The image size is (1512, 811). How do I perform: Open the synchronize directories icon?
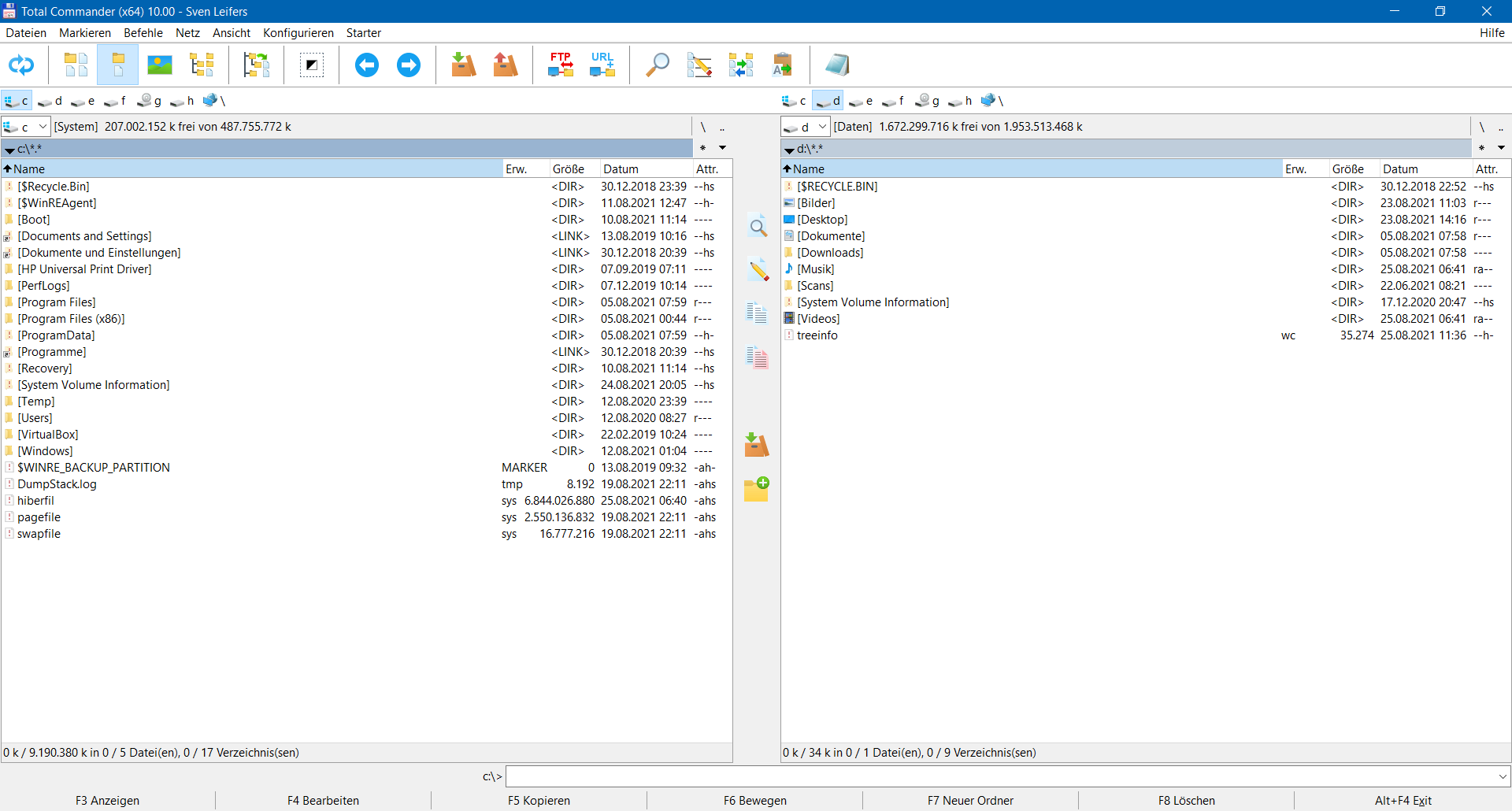coord(741,65)
